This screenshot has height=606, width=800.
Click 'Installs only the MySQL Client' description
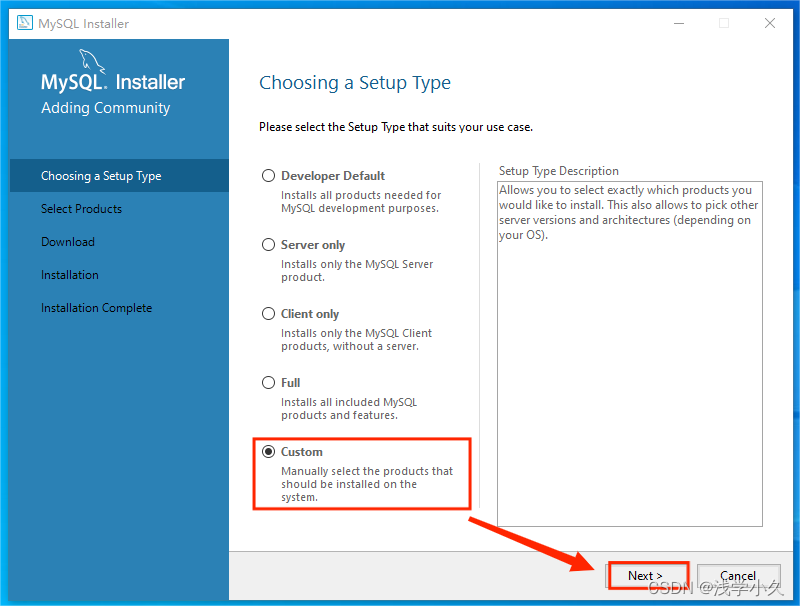tap(356, 340)
